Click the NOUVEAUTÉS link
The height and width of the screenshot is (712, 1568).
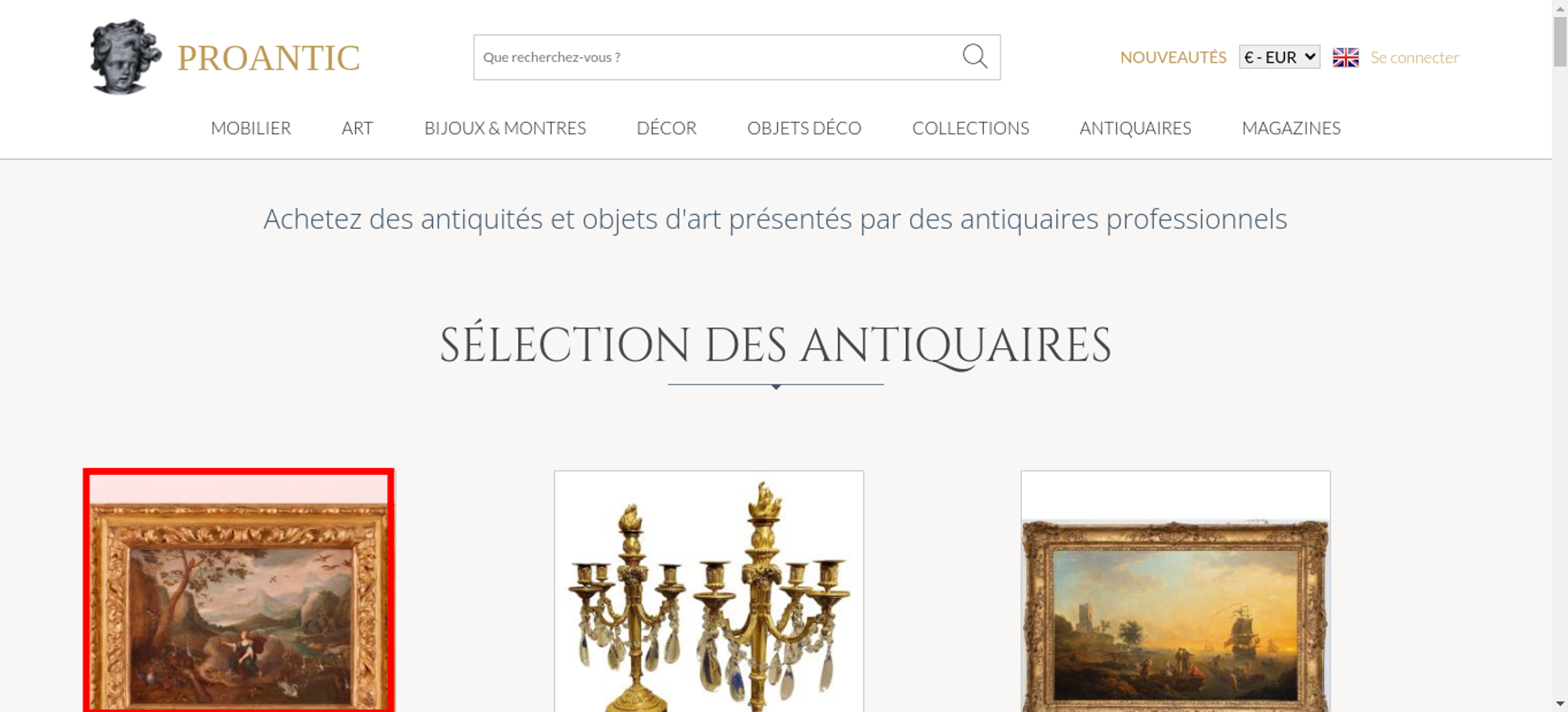point(1173,57)
